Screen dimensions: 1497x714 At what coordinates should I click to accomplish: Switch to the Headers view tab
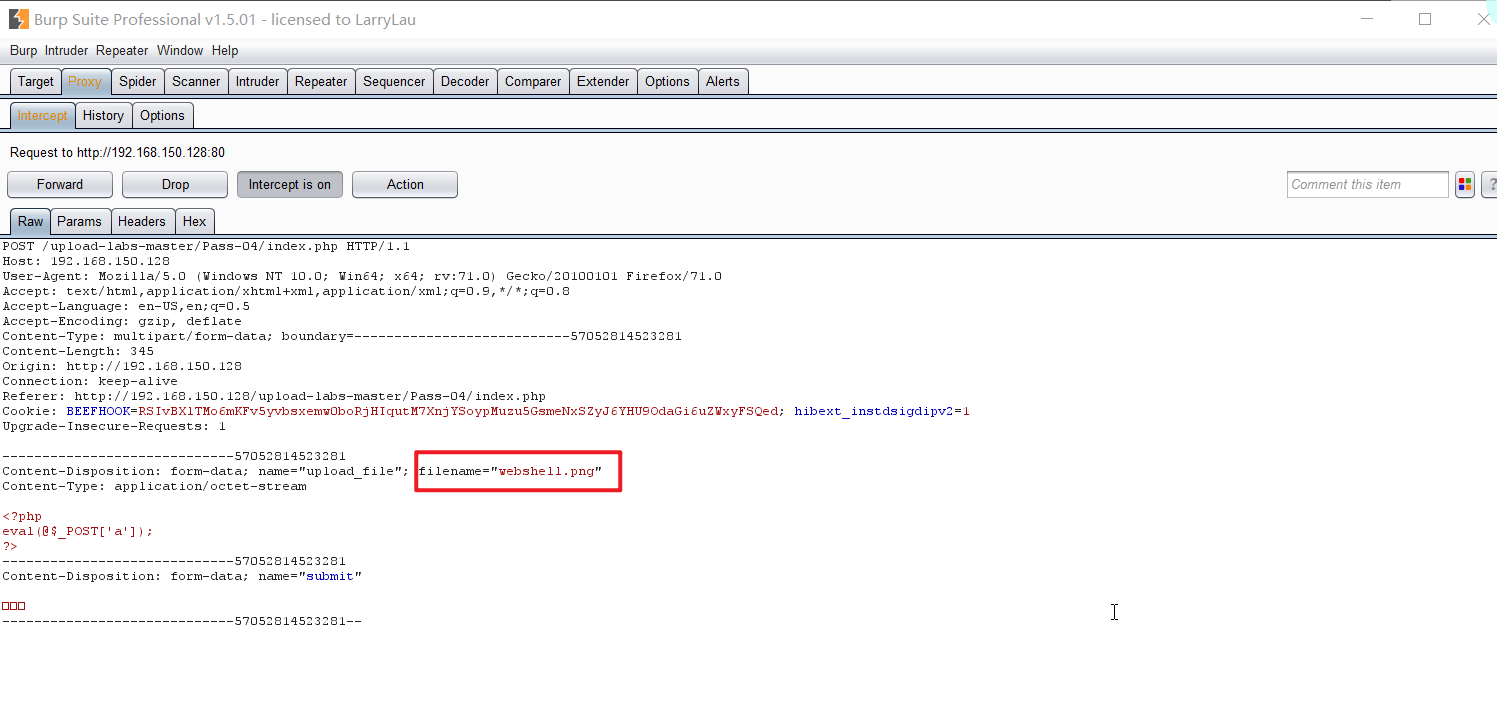(x=142, y=221)
